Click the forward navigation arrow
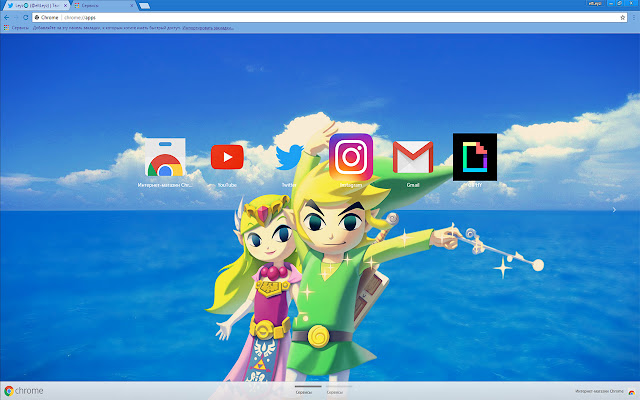 coord(16,18)
